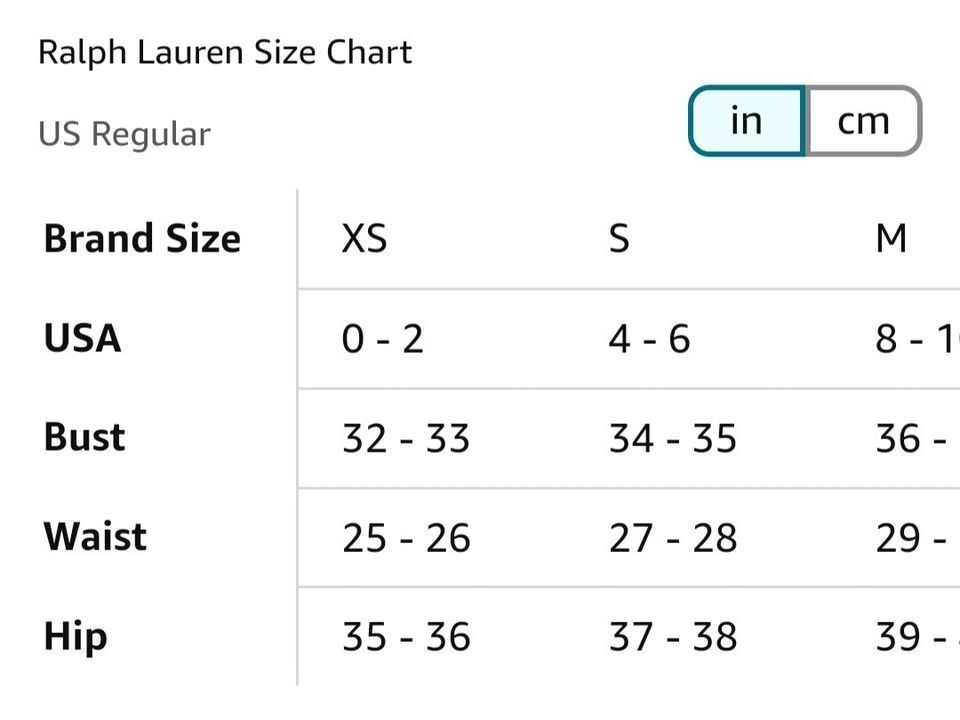Click the Bust row label
Image resolution: width=960 pixels, height=720 pixels.
(84, 437)
